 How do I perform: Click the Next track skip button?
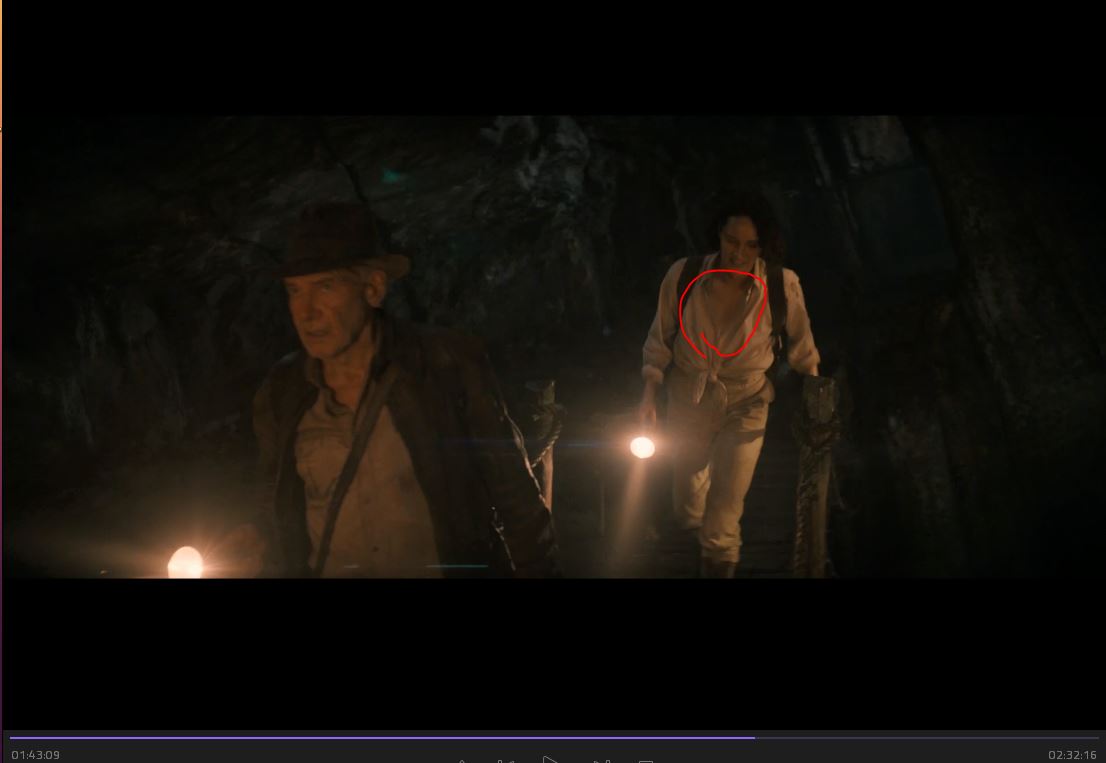(x=601, y=760)
